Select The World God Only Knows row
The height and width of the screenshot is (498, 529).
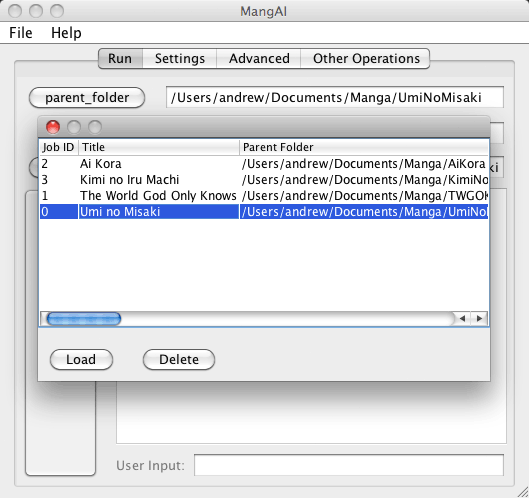(264, 196)
